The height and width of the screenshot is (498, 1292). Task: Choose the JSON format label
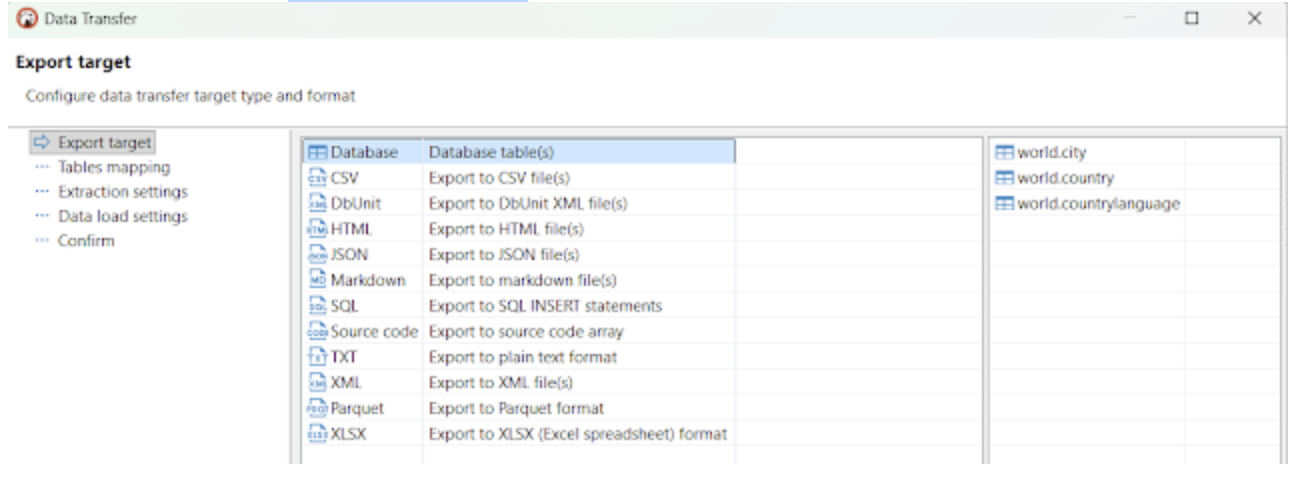[x=349, y=255]
